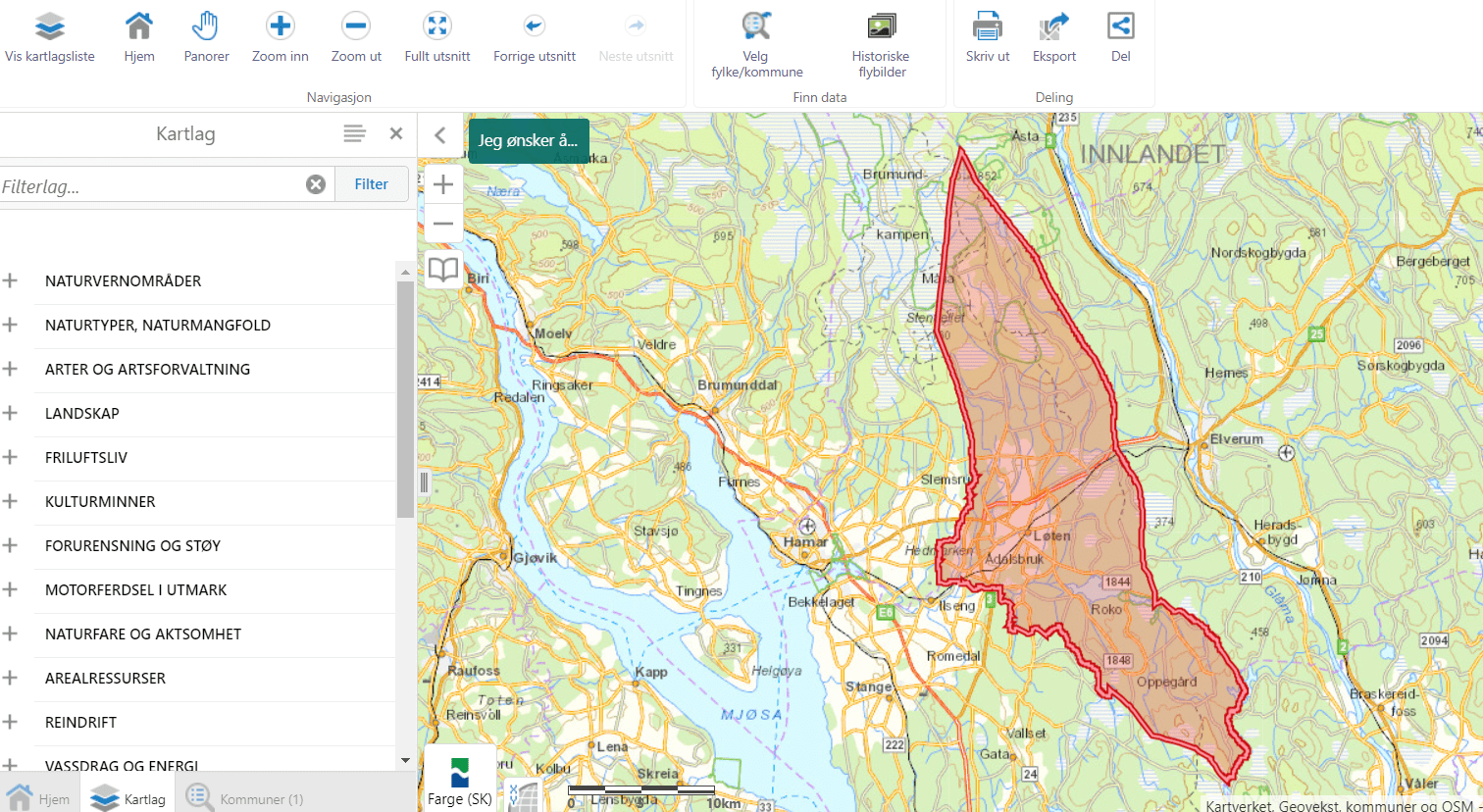Select Zoom ut tool
The width and height of the screenshot is (1483, 812).
(356, 38)
